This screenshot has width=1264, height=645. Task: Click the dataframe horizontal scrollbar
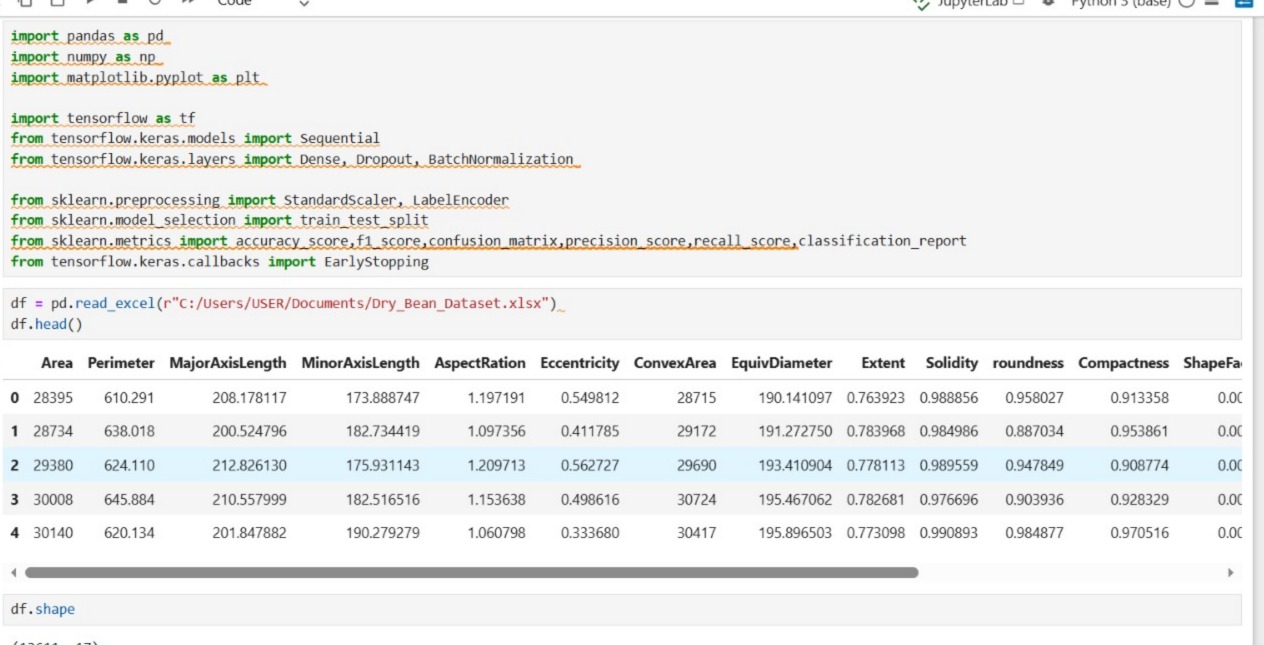point(470,573)
